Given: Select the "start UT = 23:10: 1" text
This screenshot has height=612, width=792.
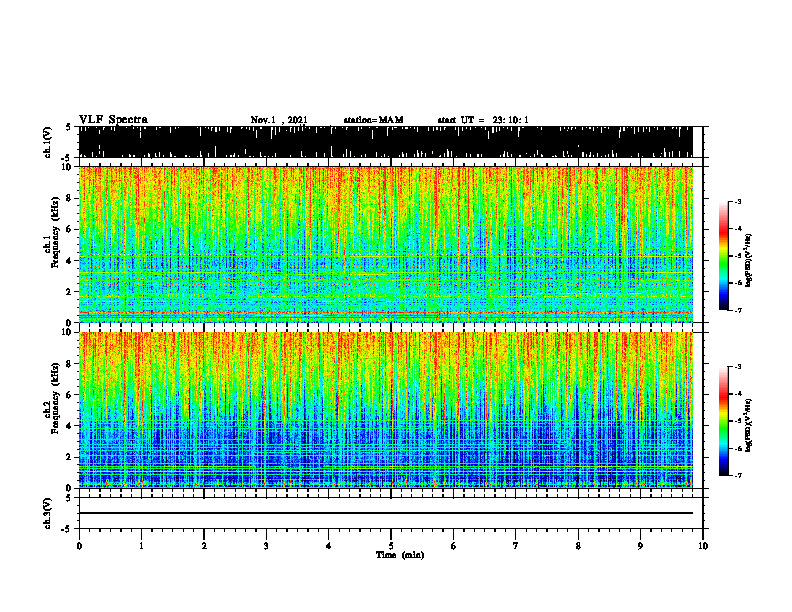Looking at the screenshot, I should [x=483, y=120].
